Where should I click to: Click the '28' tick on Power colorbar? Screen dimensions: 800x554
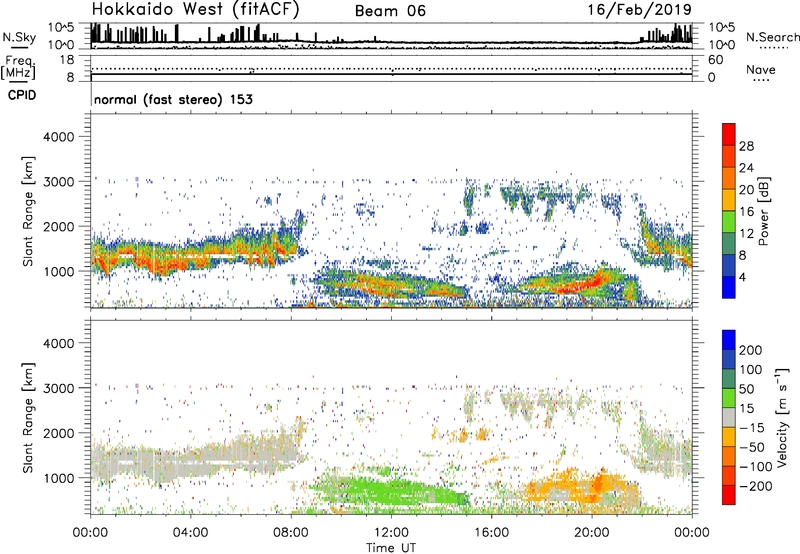[x=746, y=146]
